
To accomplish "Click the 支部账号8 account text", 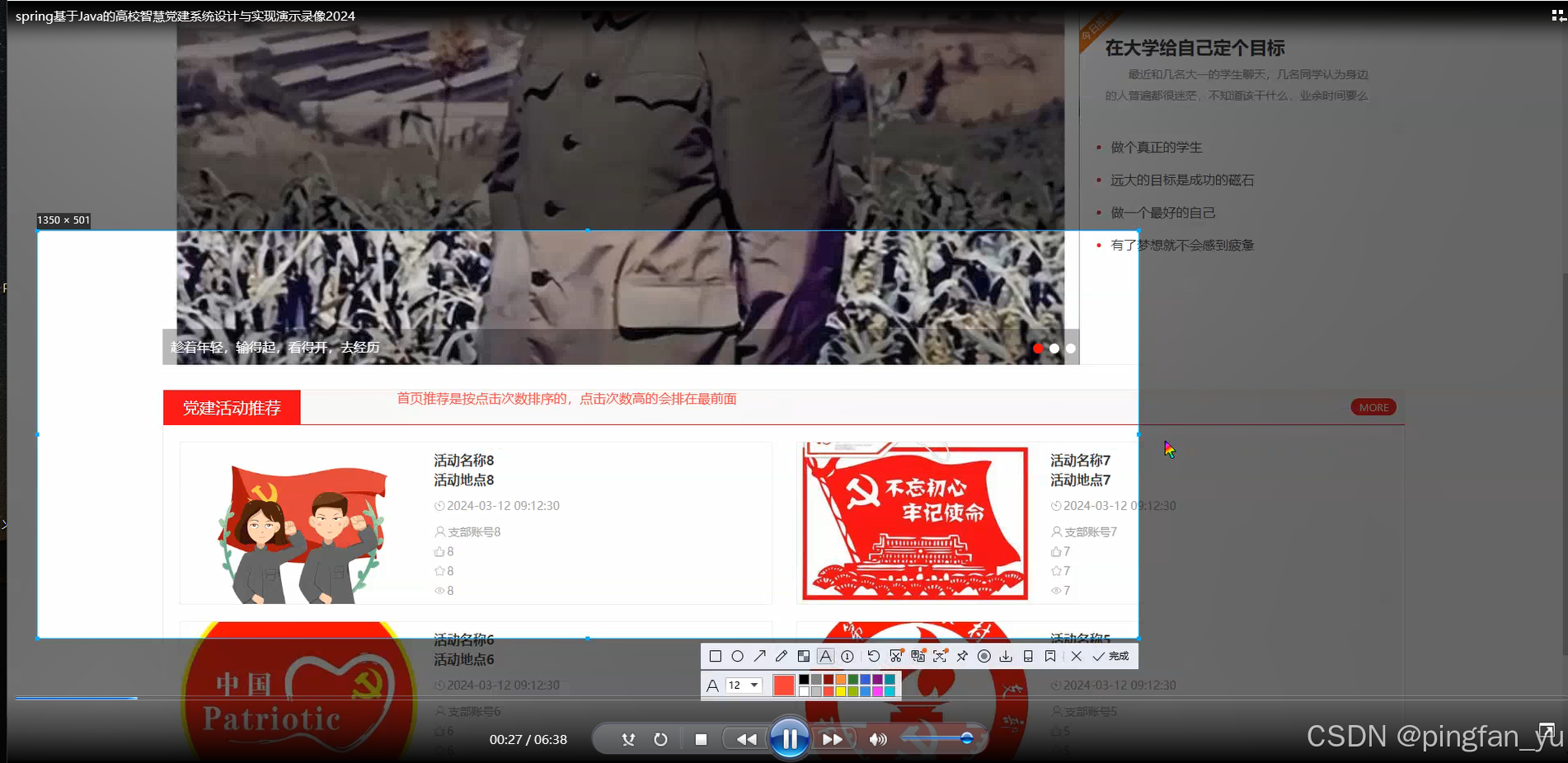I will tap(474, 531).
